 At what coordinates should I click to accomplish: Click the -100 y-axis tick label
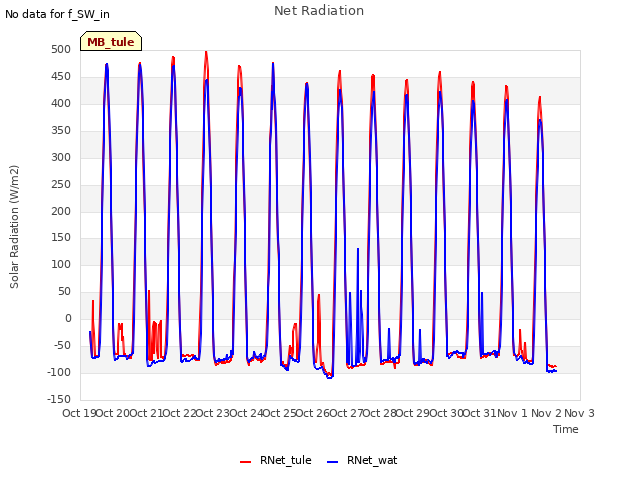pyautogui.click(x=59, y=373)
